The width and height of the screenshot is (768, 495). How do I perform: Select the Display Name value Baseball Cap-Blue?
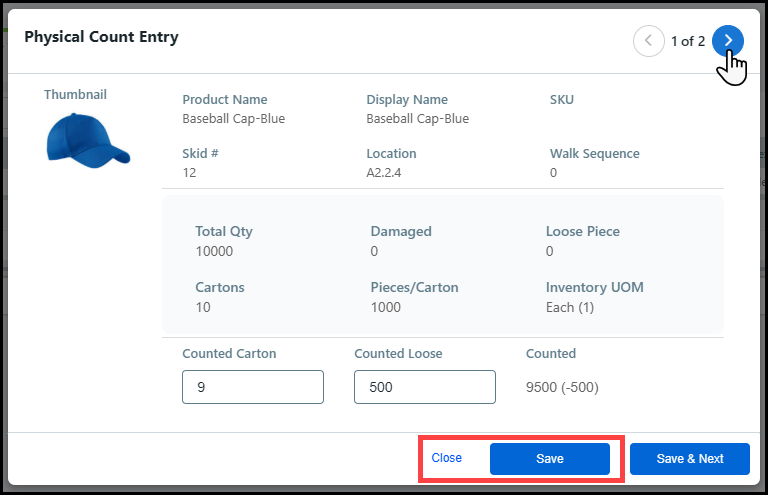pyautogui.click(x=417, y=118)
